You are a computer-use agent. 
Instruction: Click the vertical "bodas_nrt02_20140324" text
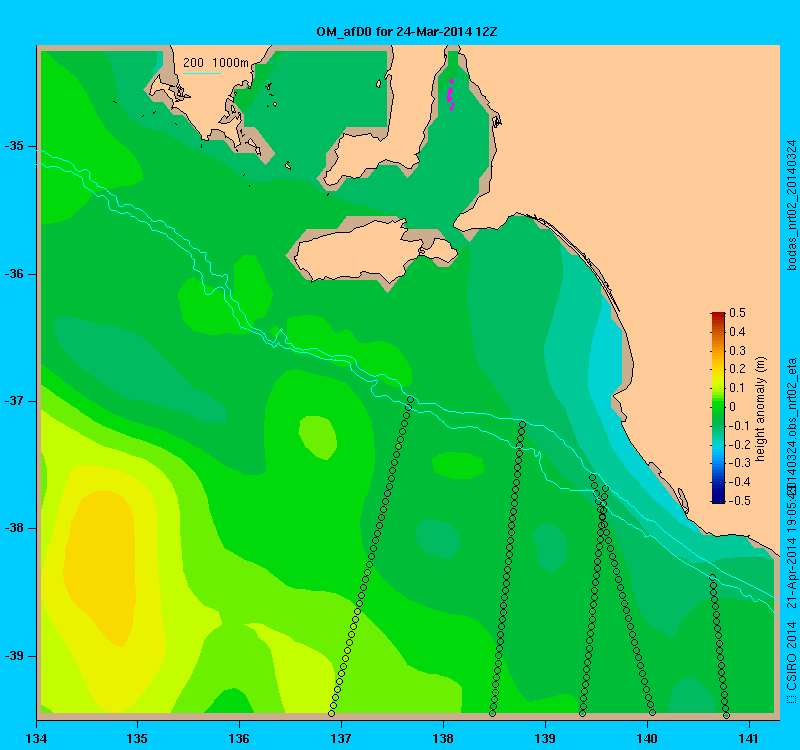(x=792, y=206)
